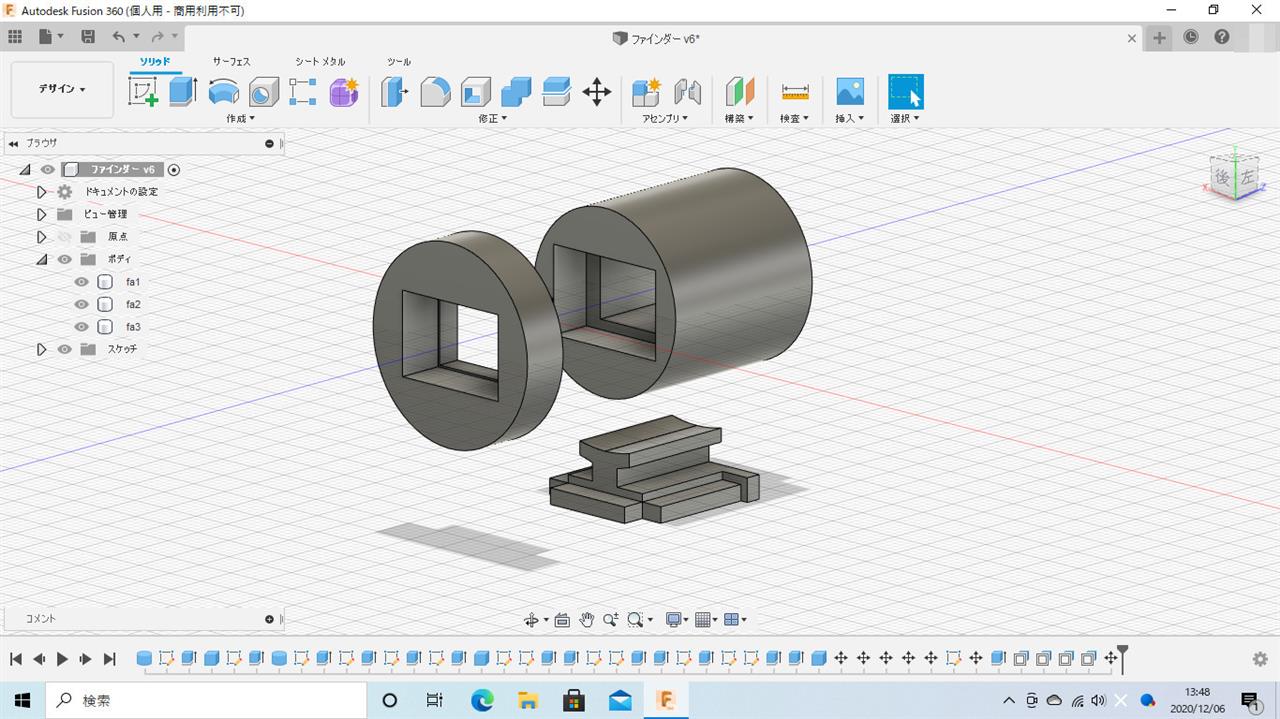This screenshot has width=1280, height=719.
Task: Click the Joint tool icon
Action: (x=687, y=92)
